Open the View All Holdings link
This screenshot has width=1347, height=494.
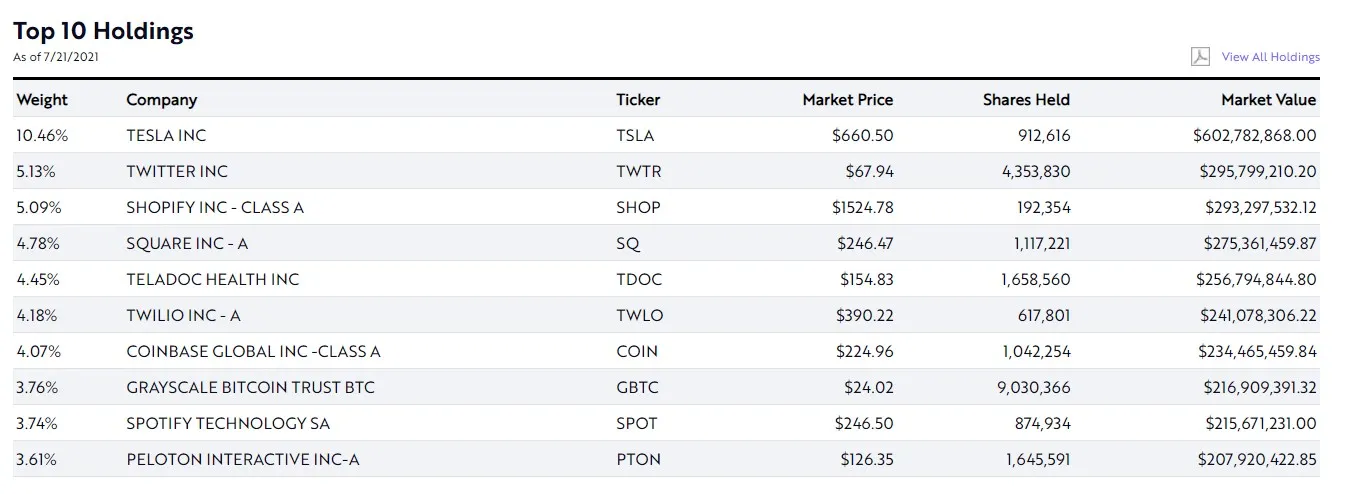pyautogui.click(x=1270, y=57)
